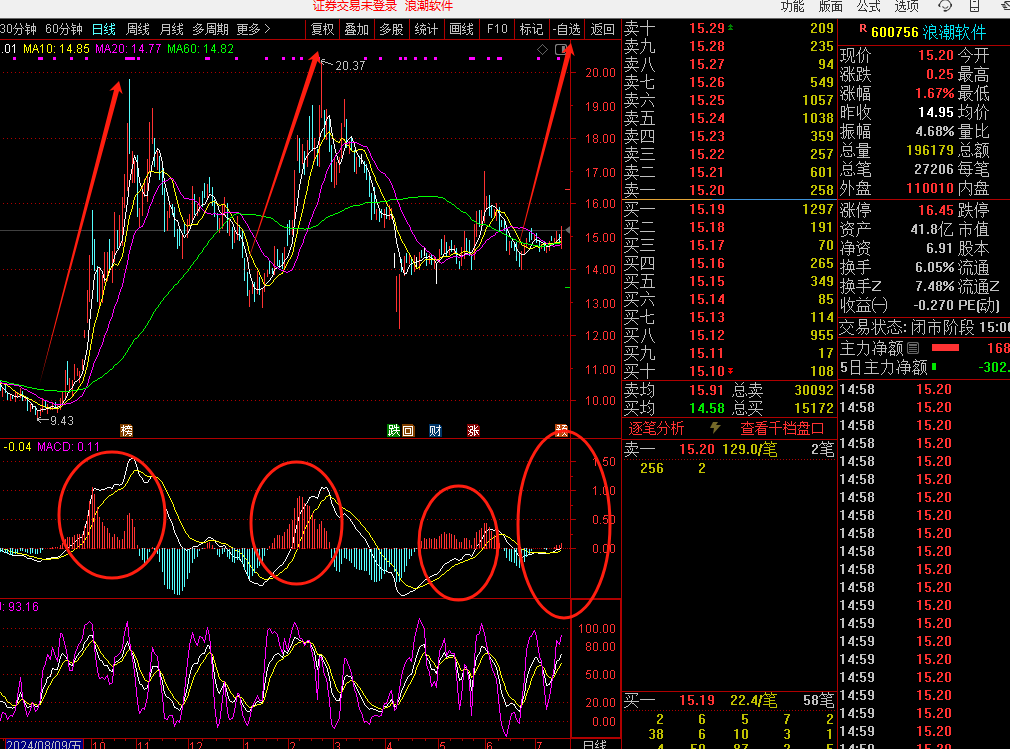
Task: Click the 总量 196179 value
Action: (929, 150)
